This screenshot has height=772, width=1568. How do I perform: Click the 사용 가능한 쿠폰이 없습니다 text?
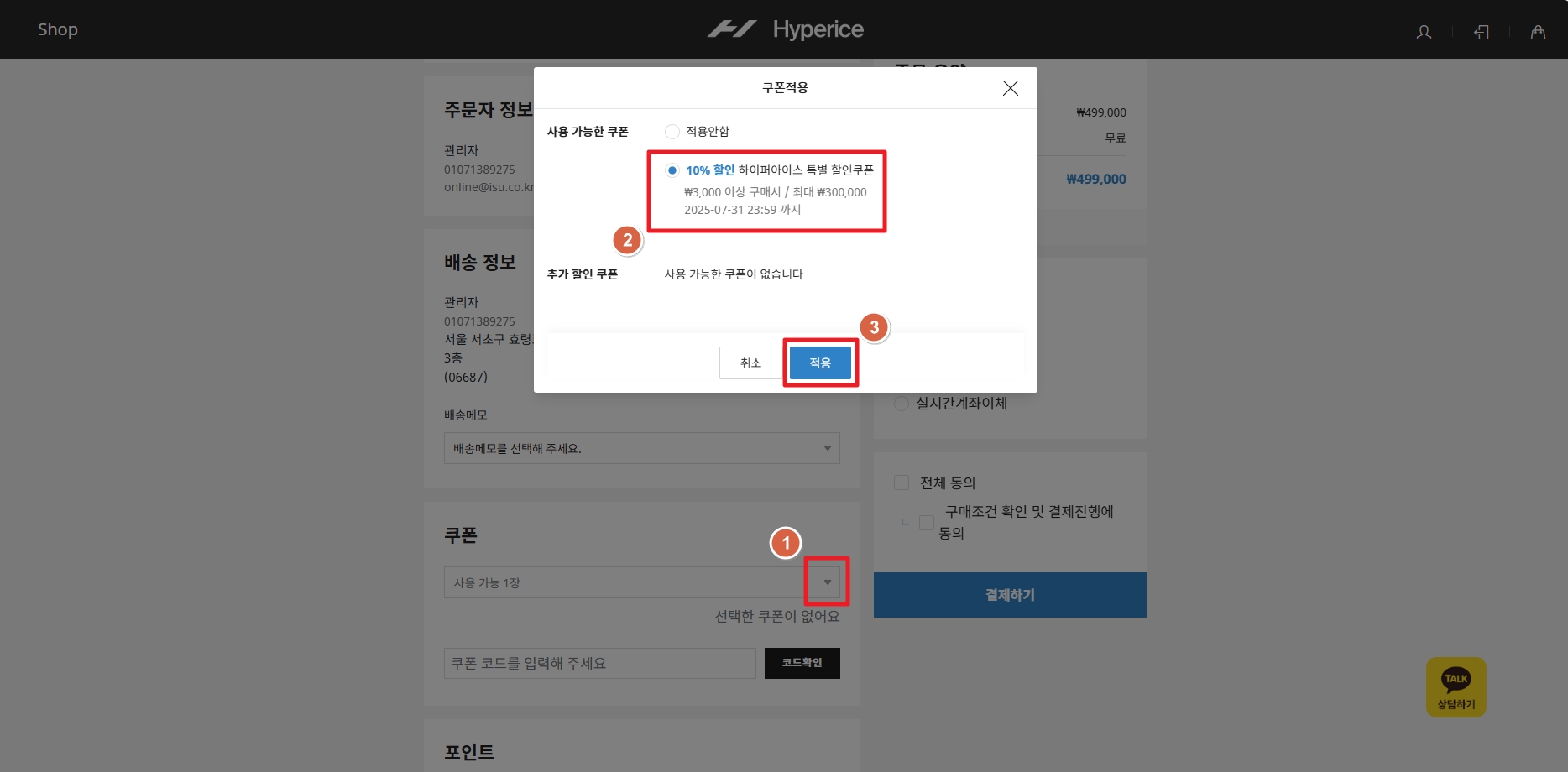(734, 274)
